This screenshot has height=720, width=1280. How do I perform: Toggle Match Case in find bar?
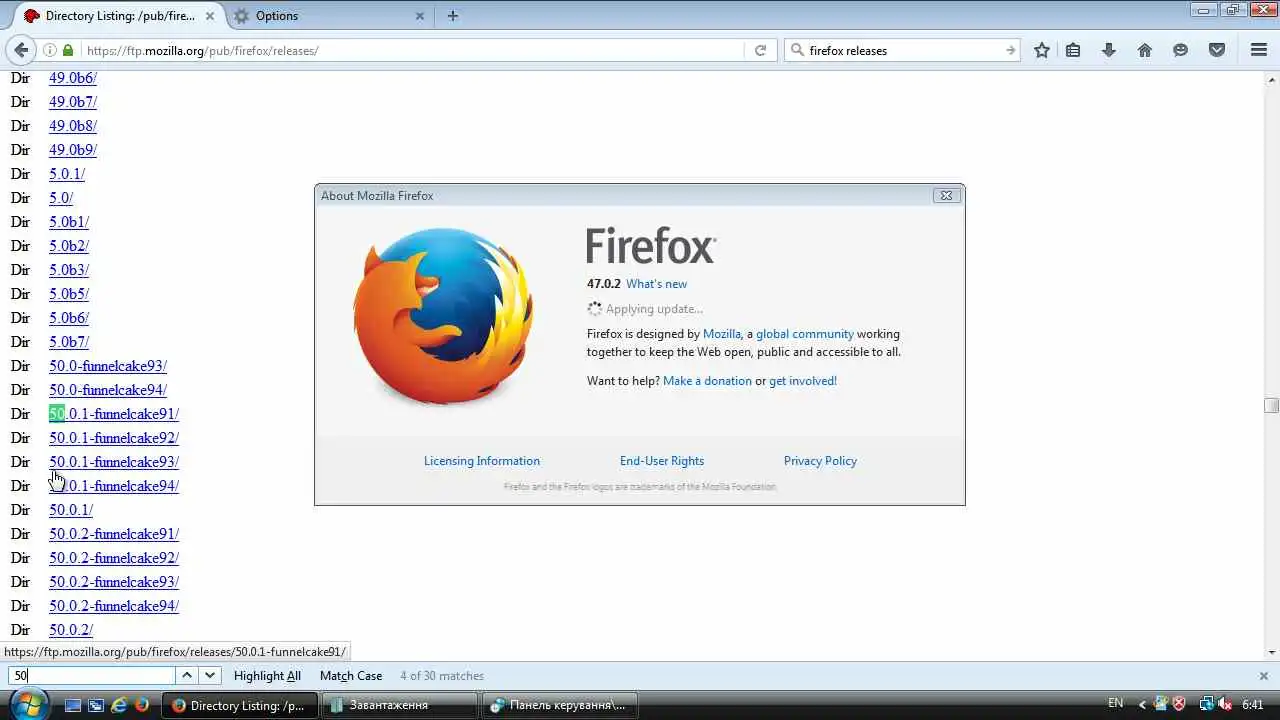tap(351, 676)
